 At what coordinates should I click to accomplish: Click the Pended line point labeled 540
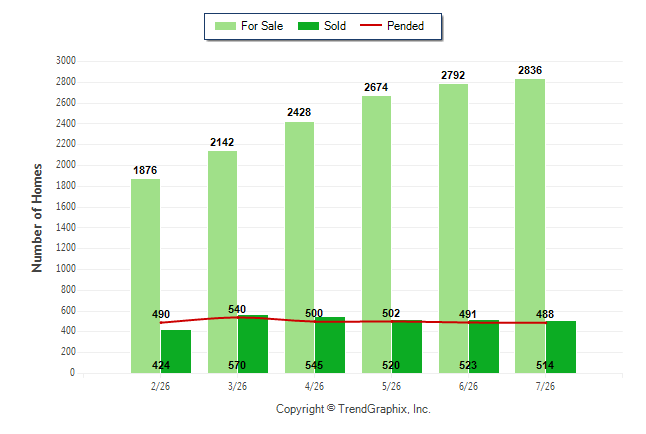[237, 317]
